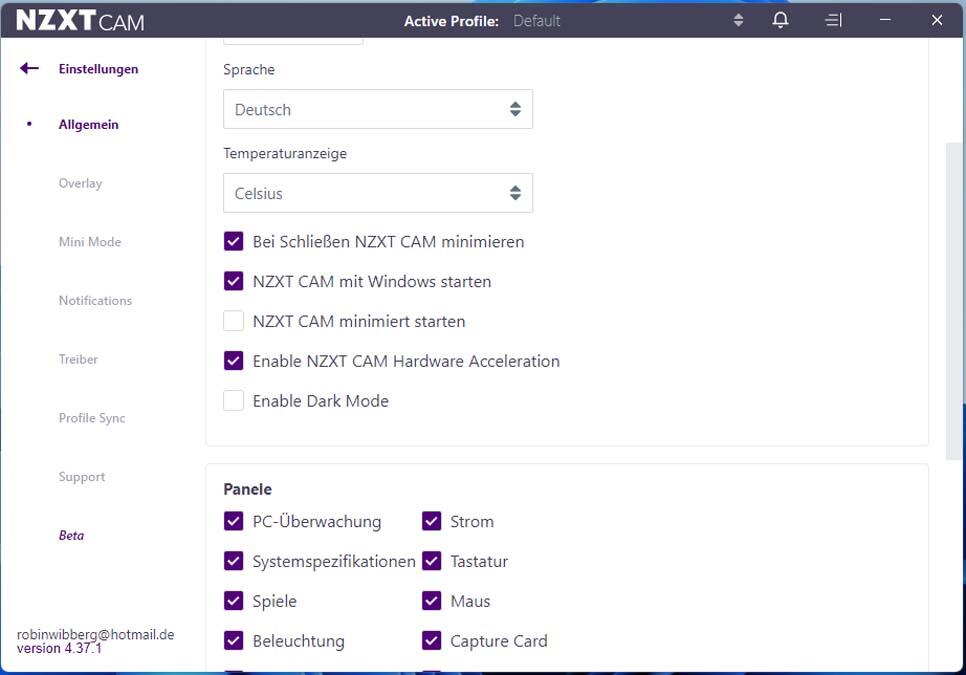Select Allgemein in the settings sidebar
966x675 pixels.
tap(88, 124)
